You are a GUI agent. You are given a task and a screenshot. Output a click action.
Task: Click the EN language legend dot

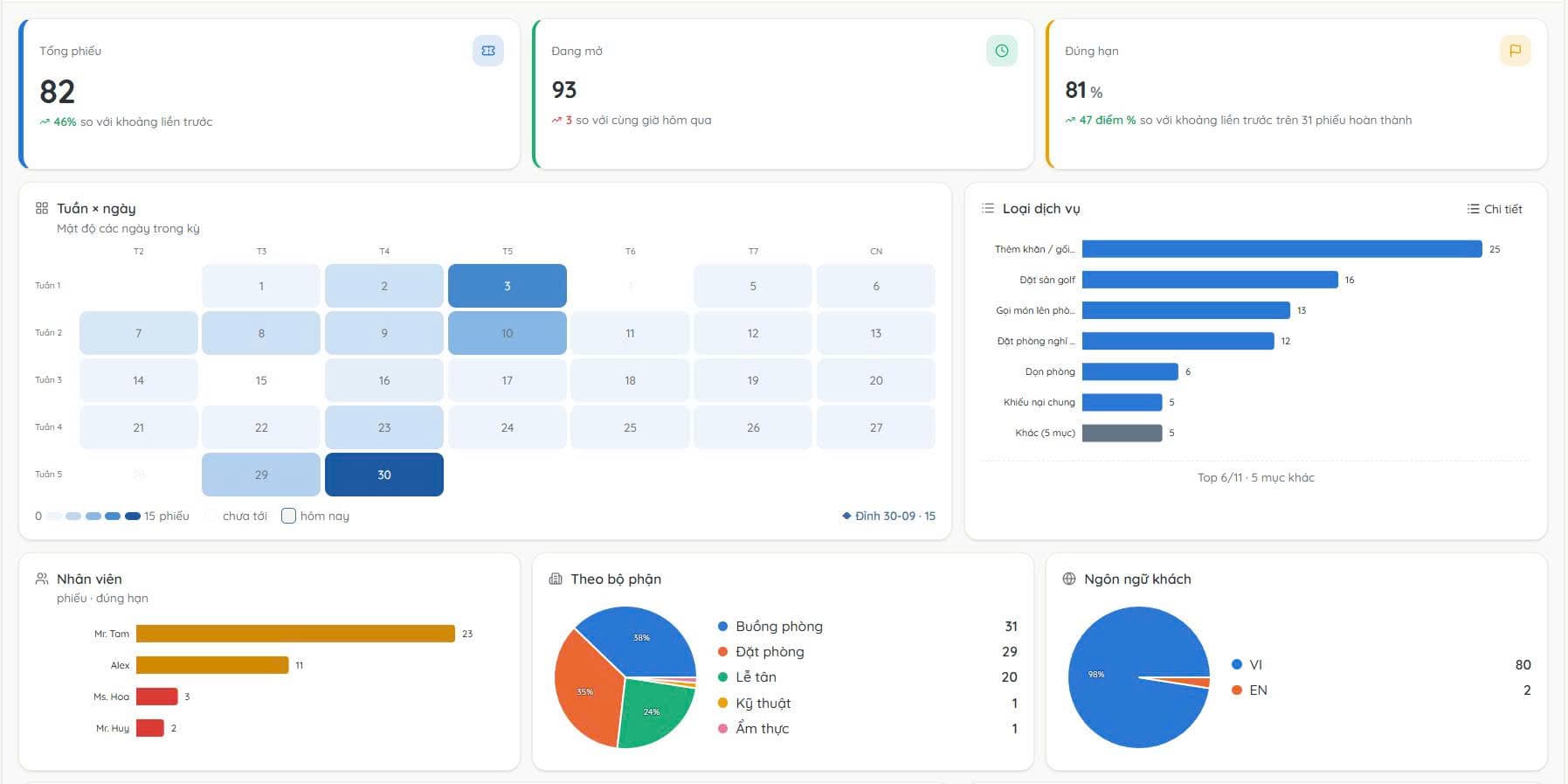click(x=1236, y=690)
